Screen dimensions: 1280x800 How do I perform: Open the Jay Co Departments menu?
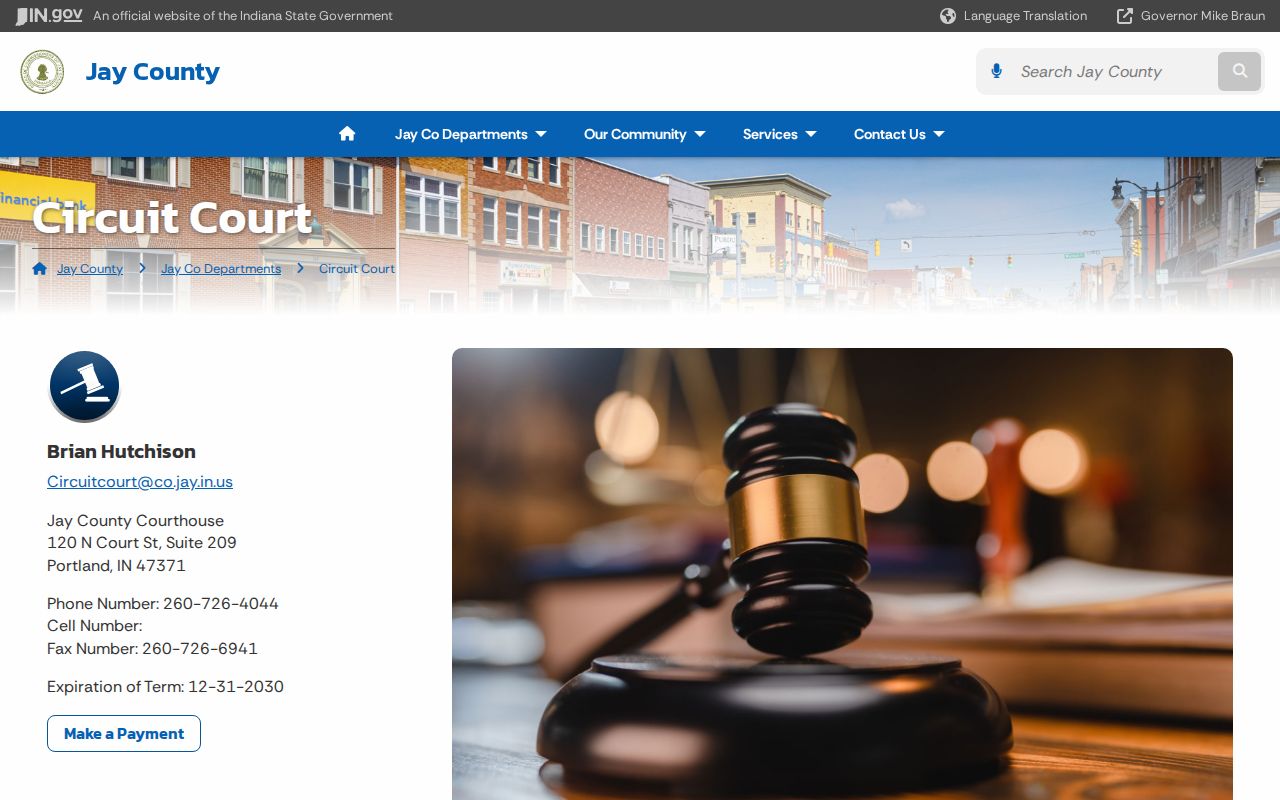(461, 134)
